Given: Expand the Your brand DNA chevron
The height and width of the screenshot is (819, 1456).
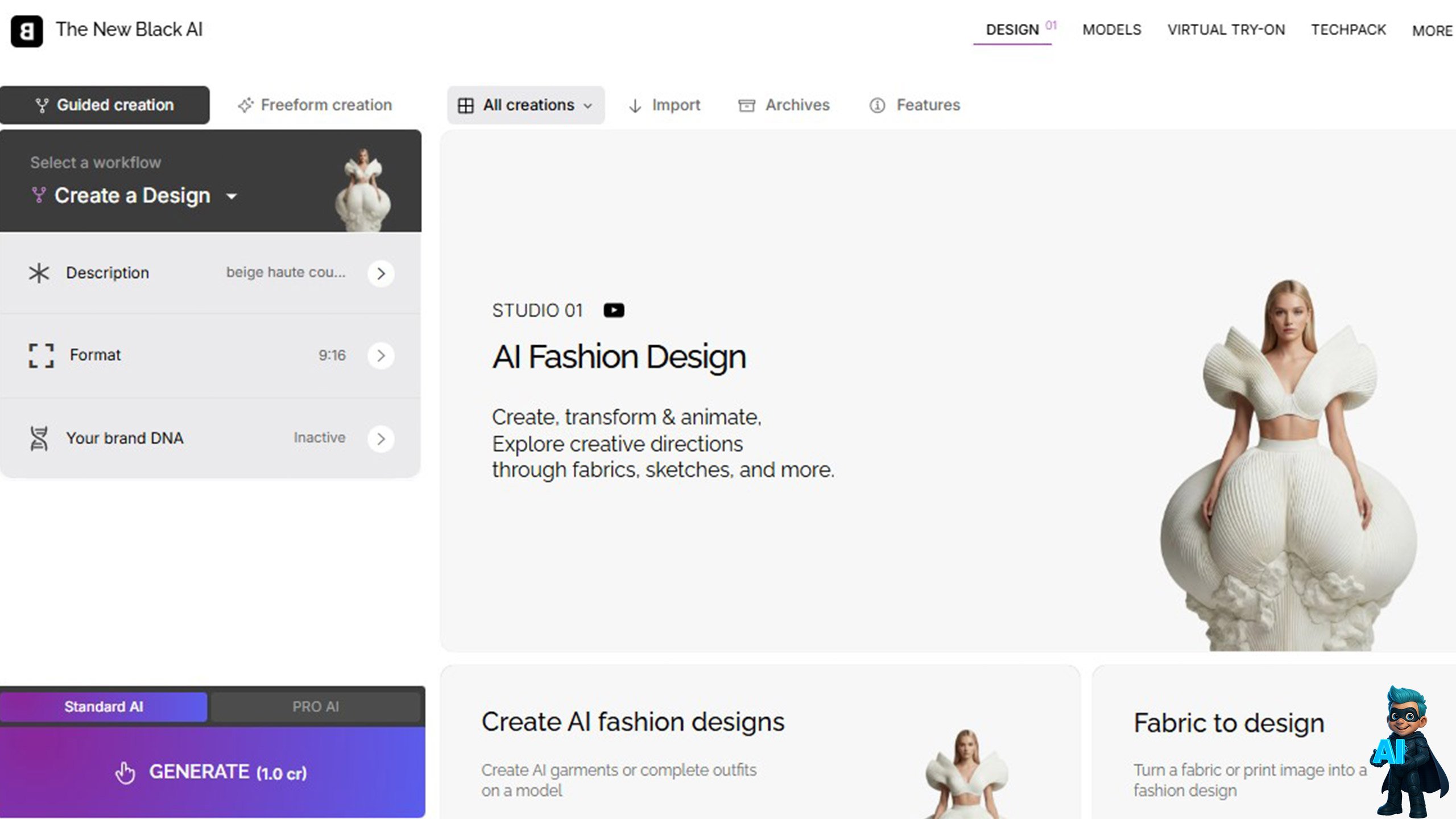Looking at the screenshot, I should (x=381, y=439).
